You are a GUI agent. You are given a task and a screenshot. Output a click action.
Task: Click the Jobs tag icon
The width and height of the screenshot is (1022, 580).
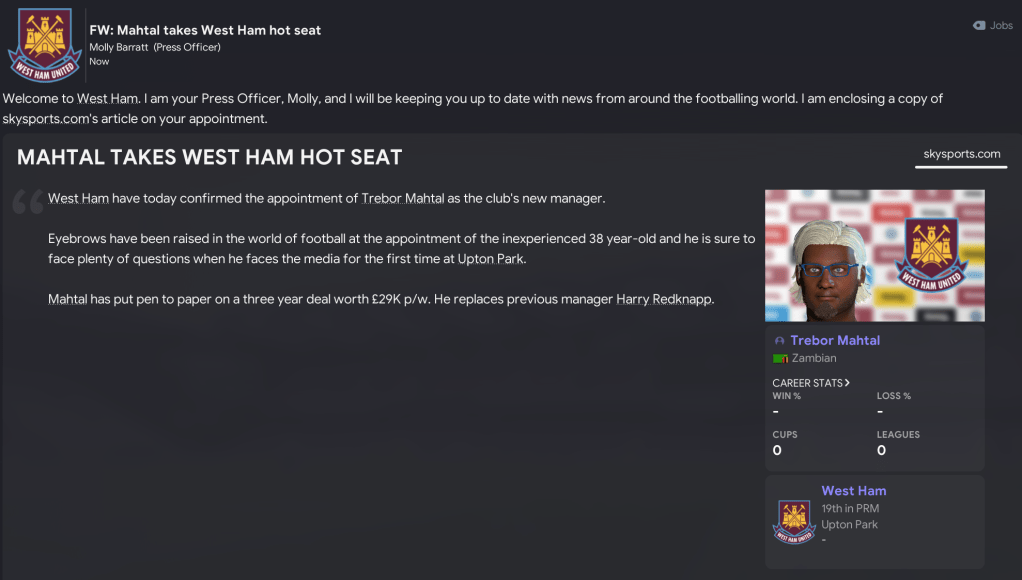pos(979,26)
